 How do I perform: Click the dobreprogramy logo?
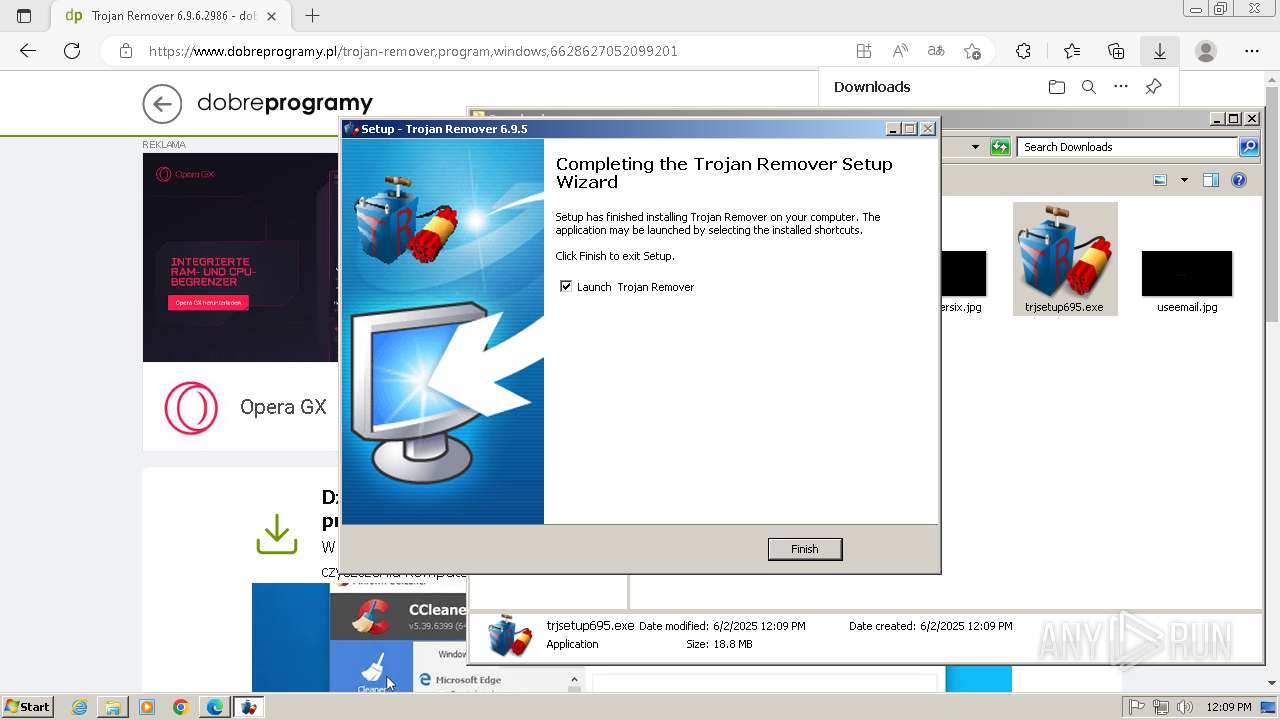[x=285, y=103]
